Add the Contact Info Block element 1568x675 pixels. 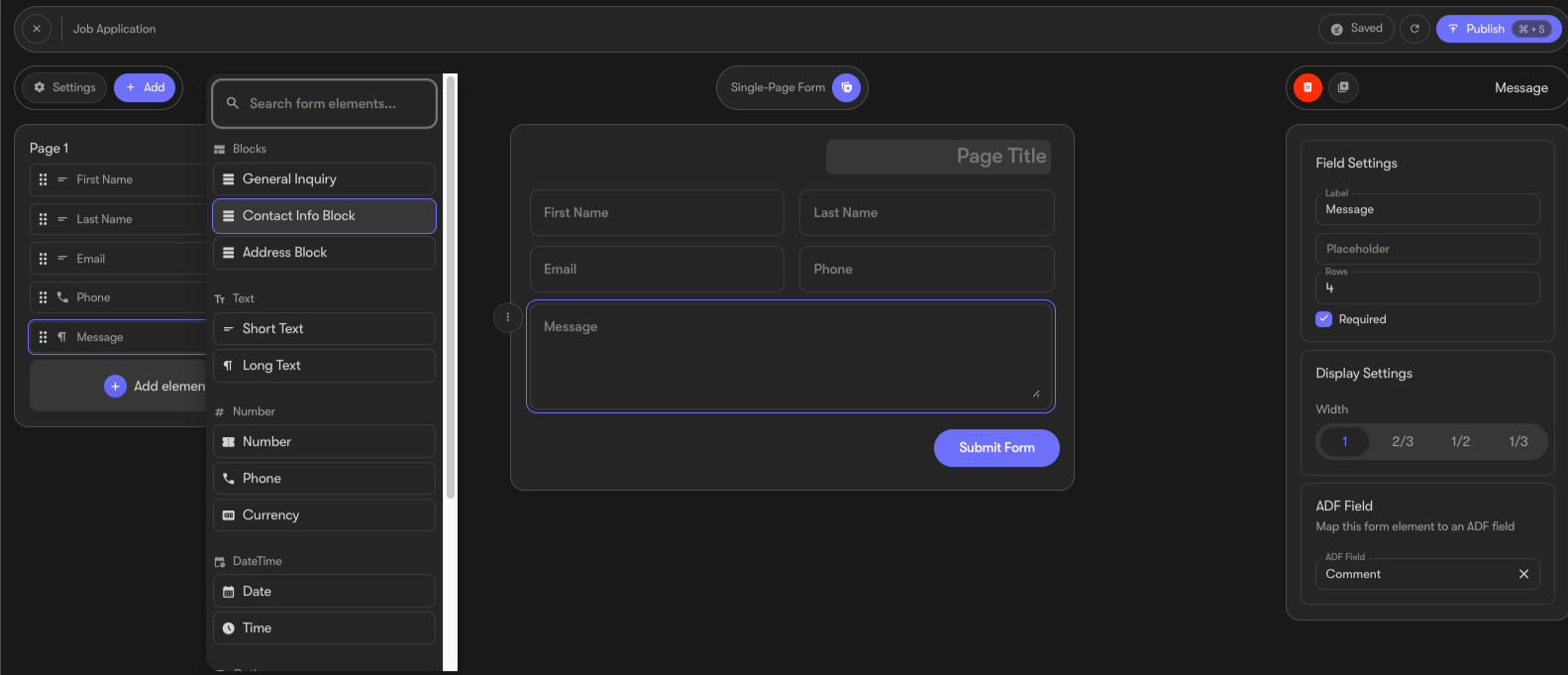coord(324,216)
